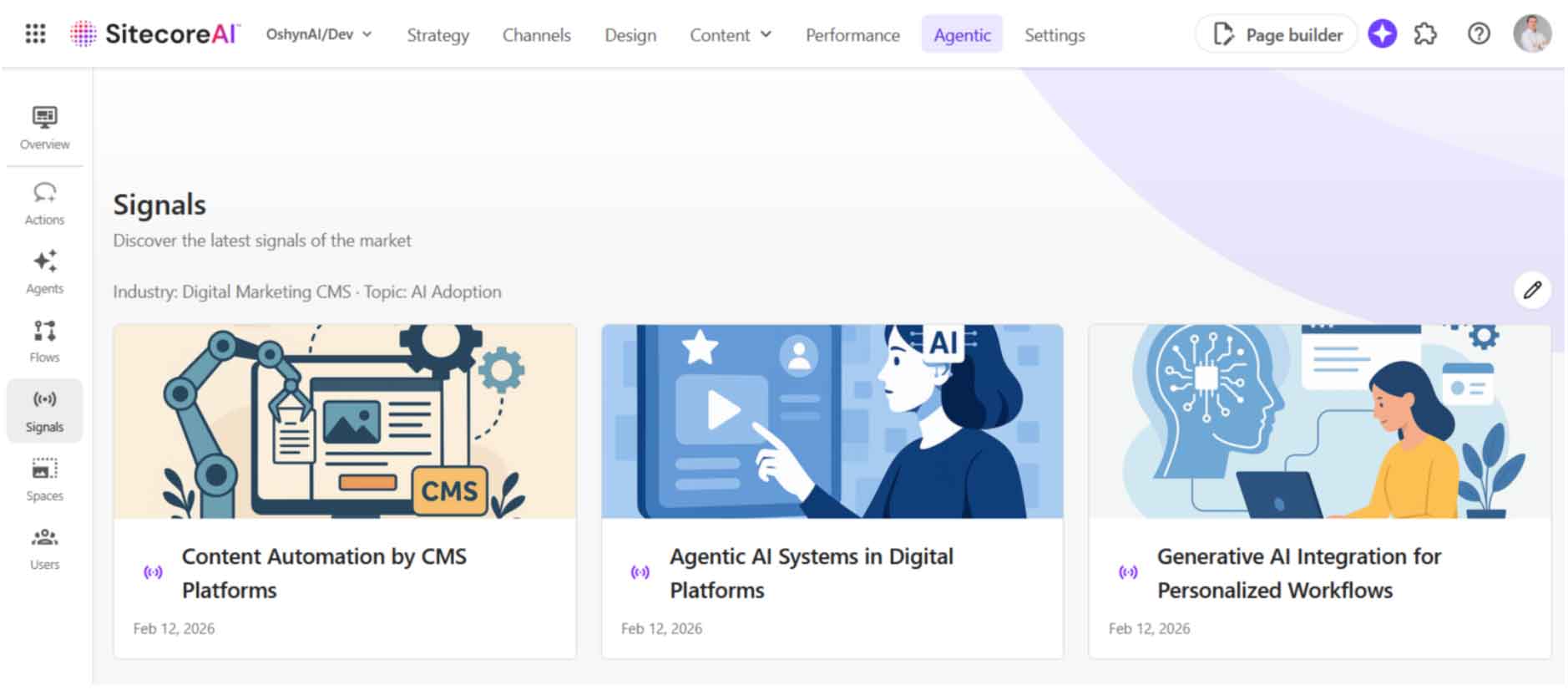The image size is (1568, 690).
Task: Open the Overview sidebar icon
Action: [x=44, y=128]
